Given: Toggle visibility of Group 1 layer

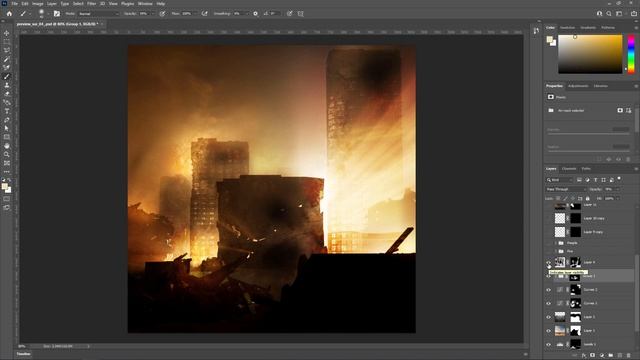Looking at the screenshot, I should [549, 276].
